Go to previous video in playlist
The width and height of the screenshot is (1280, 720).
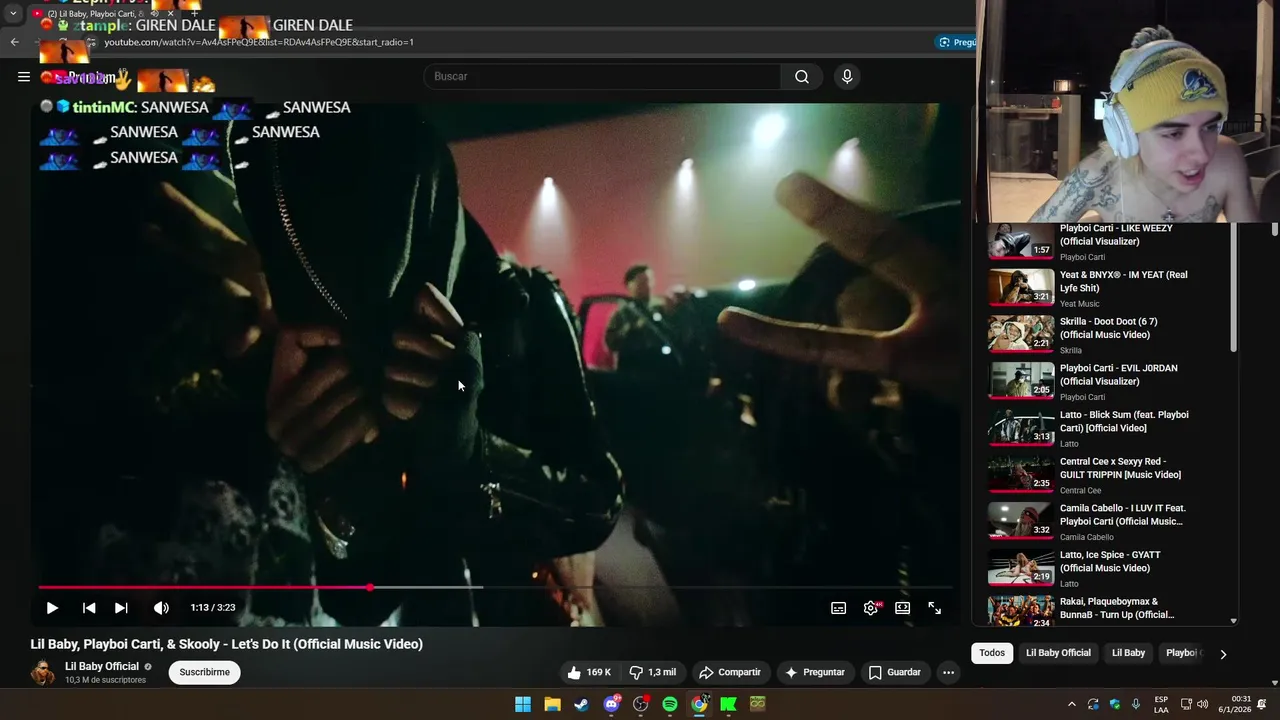[x=89, y=608]
